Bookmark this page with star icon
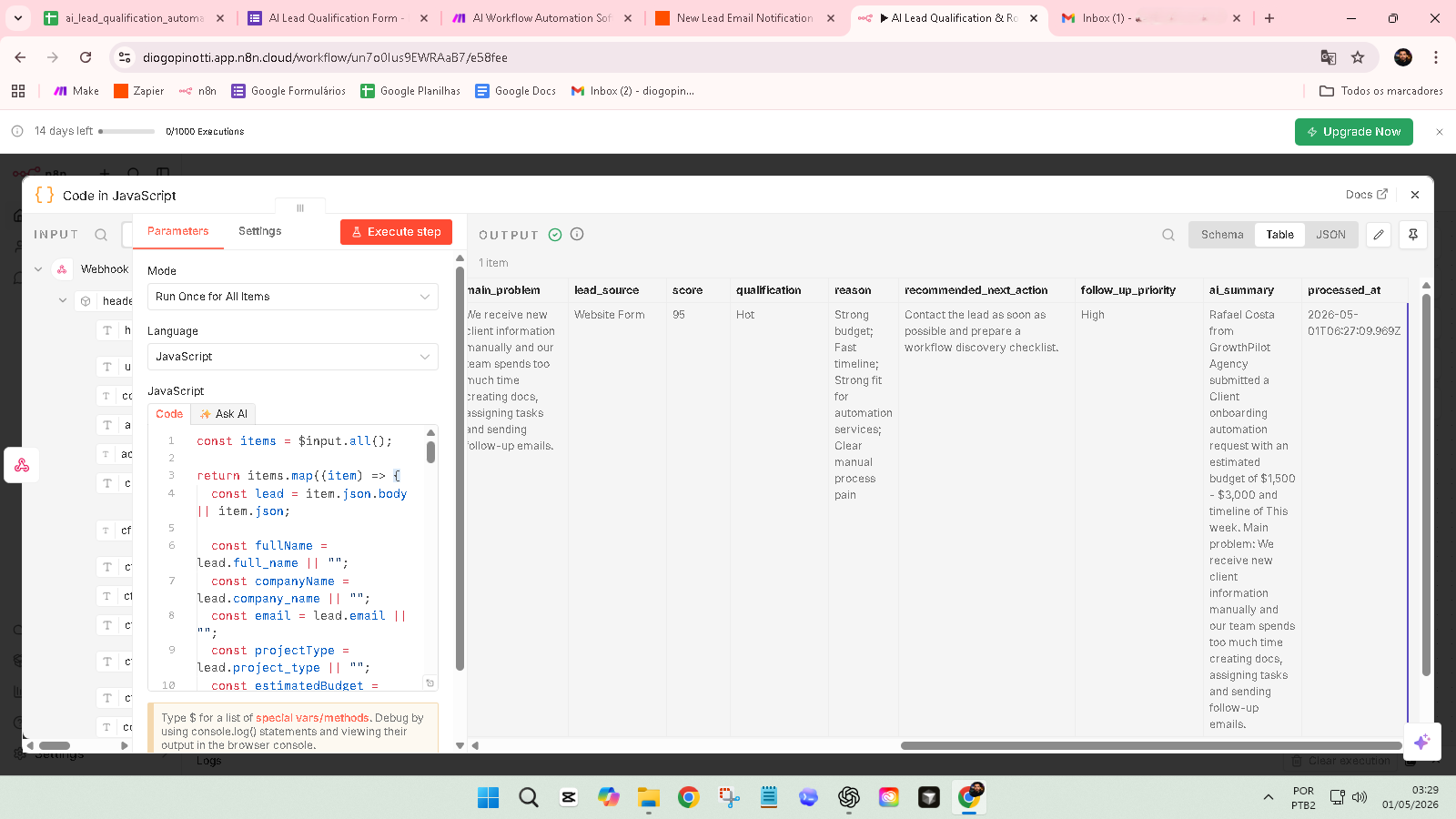Screen dimensions: 1456x819 pyautogui.click(x=1358, y=57)
